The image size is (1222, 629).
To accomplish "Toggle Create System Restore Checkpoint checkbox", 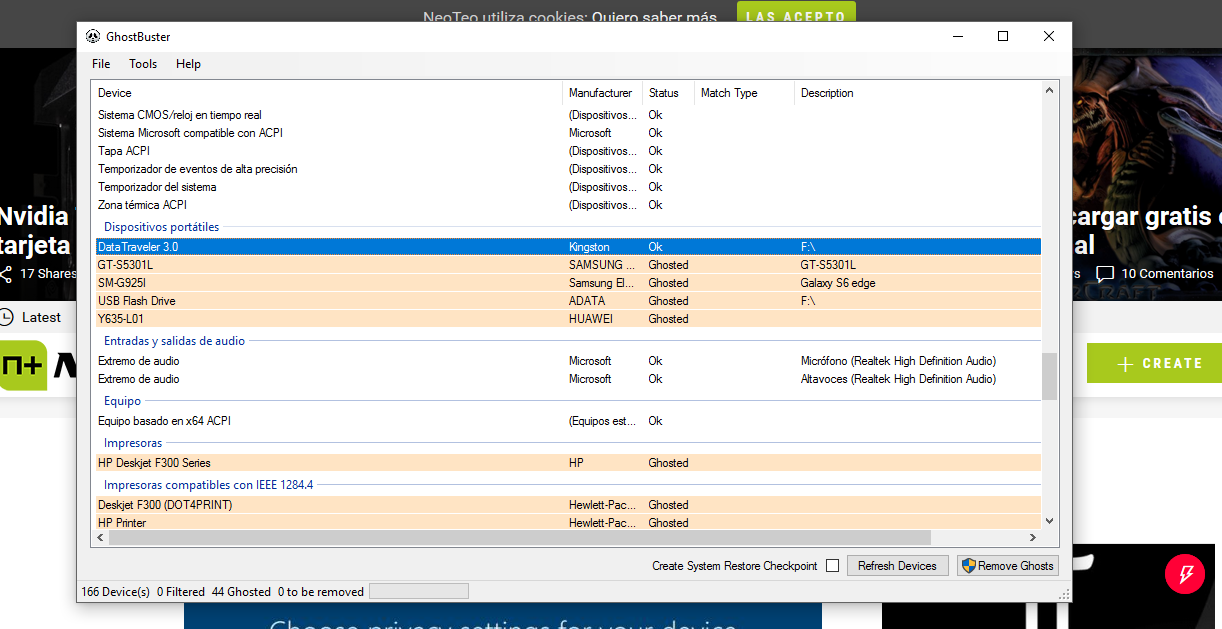I will (x=832, y=566).
